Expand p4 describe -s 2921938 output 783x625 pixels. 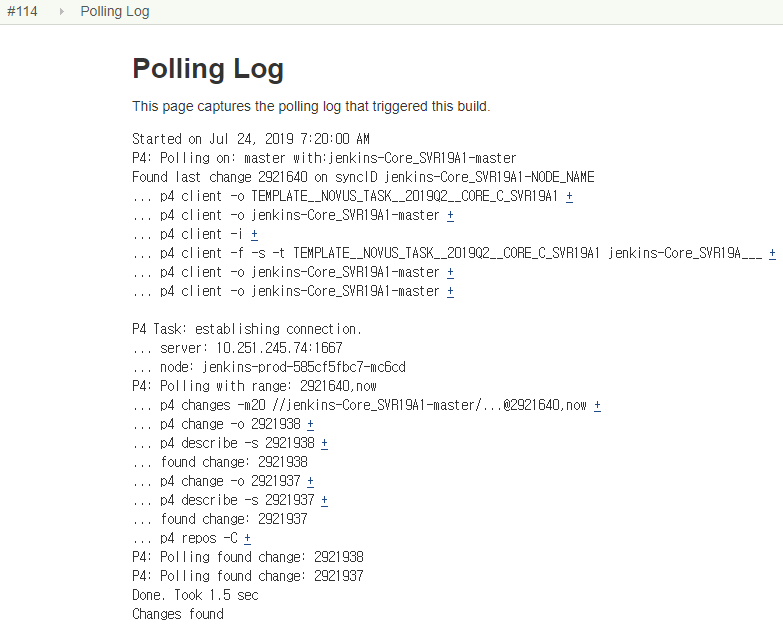(x=324, y=444)
